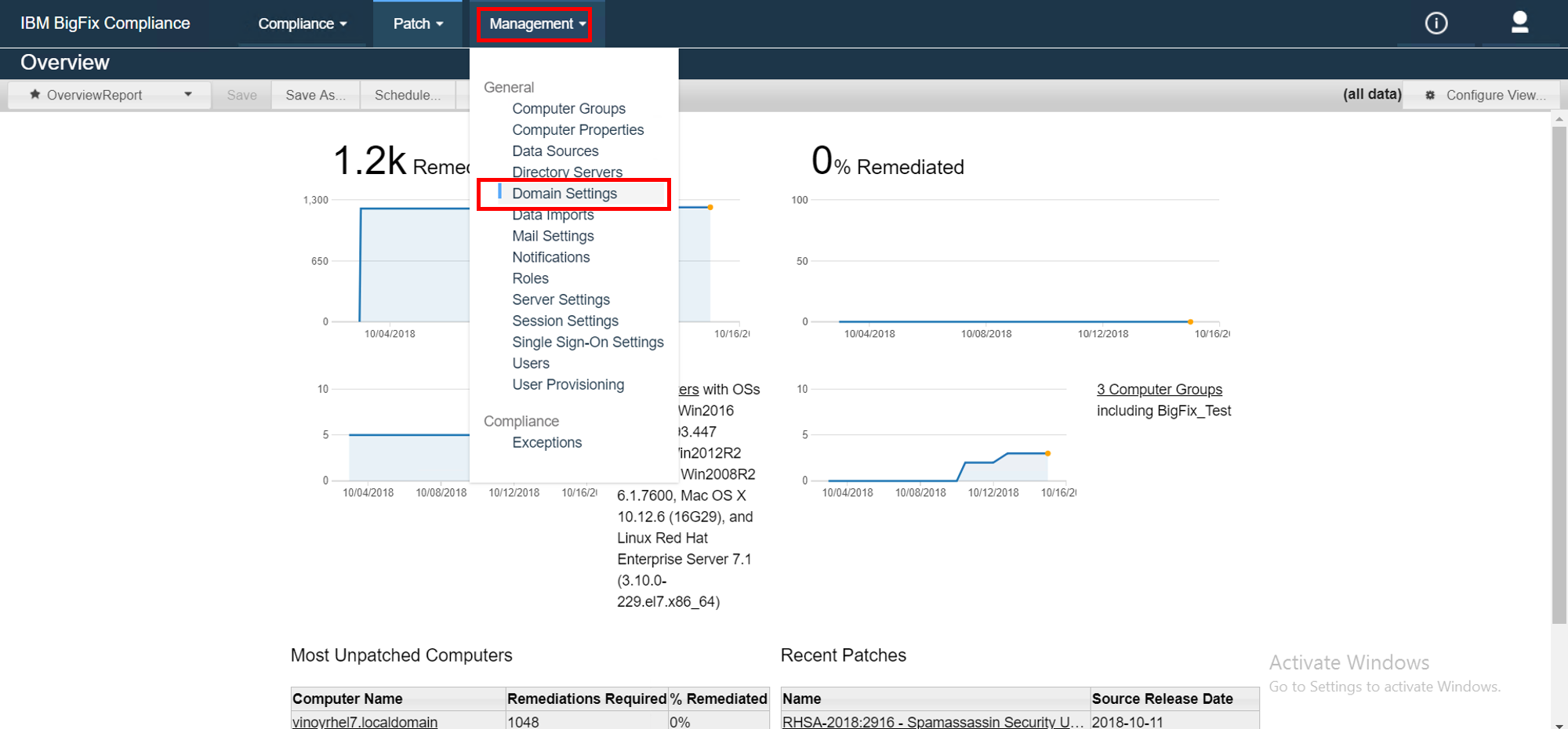Open Exceptions under Compliance section
The image size is (1568, 729).
547,441
